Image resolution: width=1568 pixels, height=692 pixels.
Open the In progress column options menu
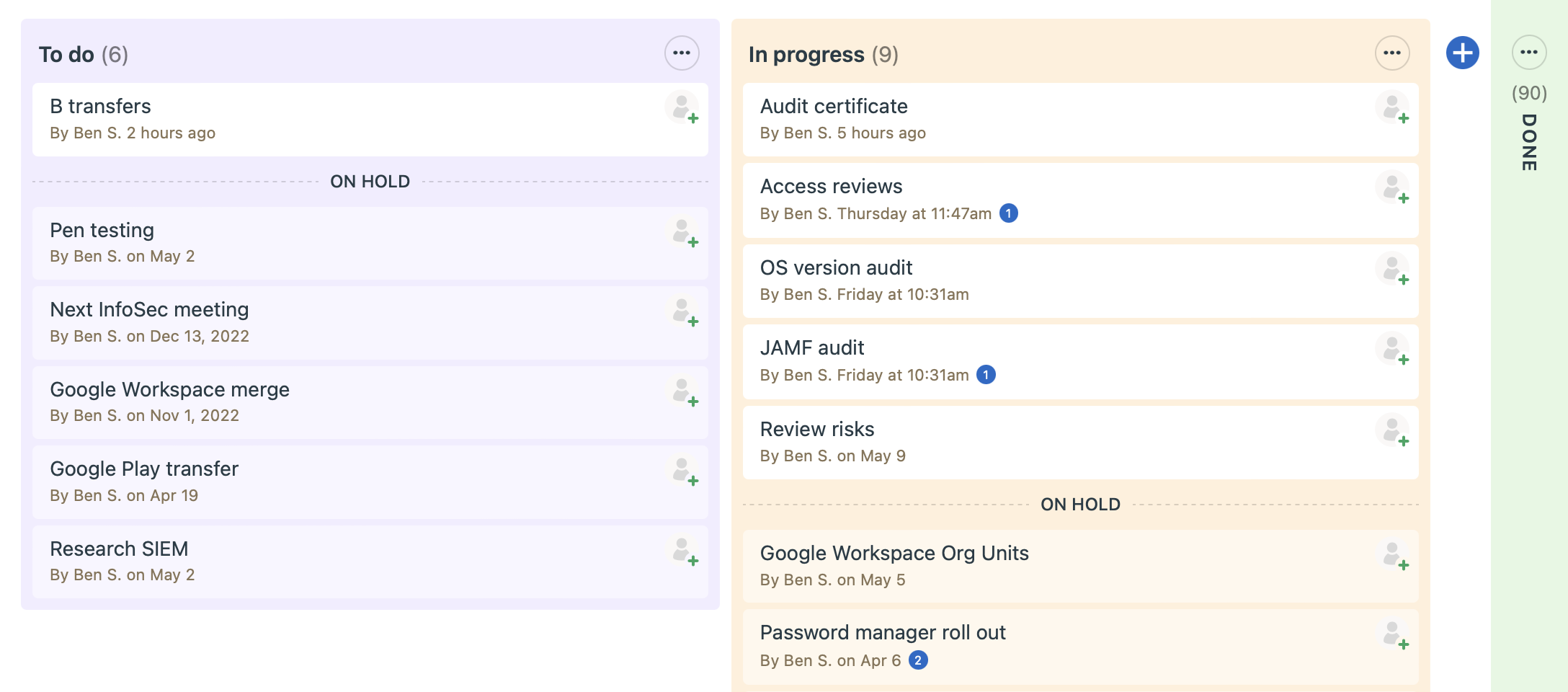coord(1392,53)
